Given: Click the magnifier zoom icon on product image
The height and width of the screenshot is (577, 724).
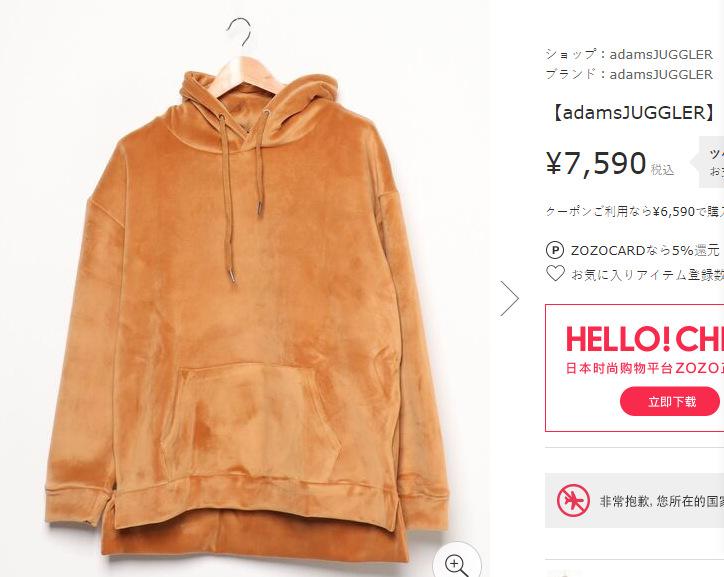Looking at the screenshot, I should click(x=457, y=564).
